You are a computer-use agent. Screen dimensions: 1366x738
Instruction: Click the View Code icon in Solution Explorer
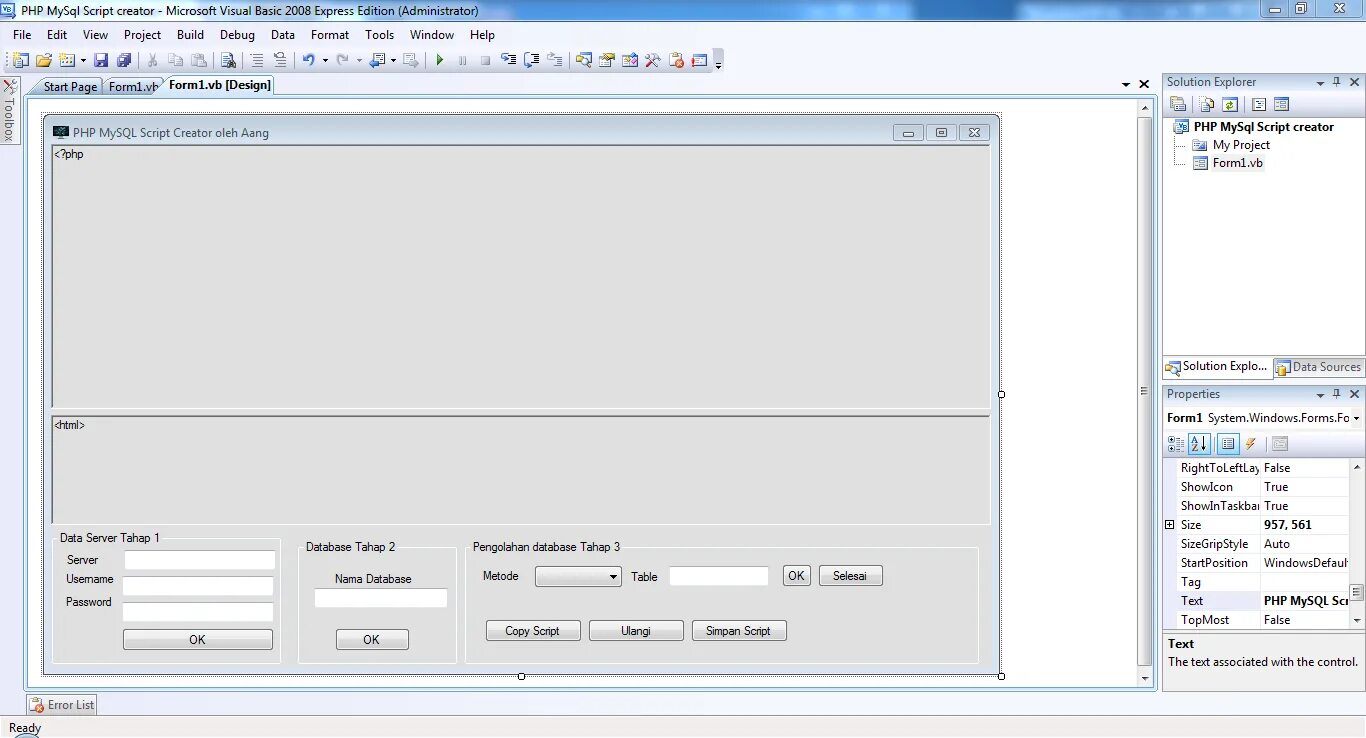(x=1259, y=104)
